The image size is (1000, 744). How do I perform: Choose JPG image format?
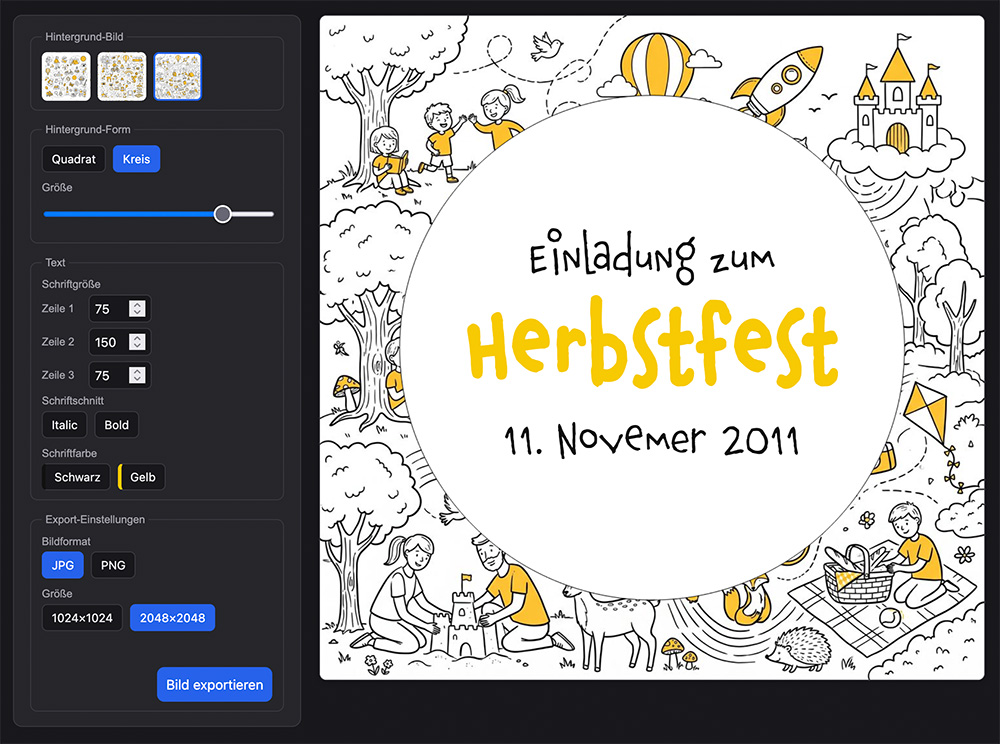62,565
